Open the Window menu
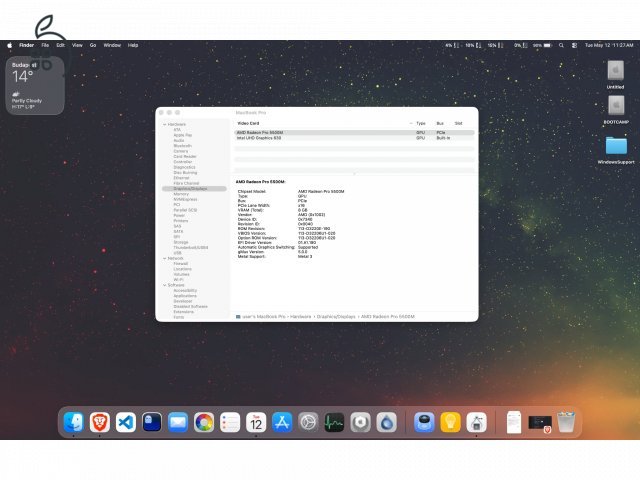This screenshot has width=640, height=480. (112, 45)
